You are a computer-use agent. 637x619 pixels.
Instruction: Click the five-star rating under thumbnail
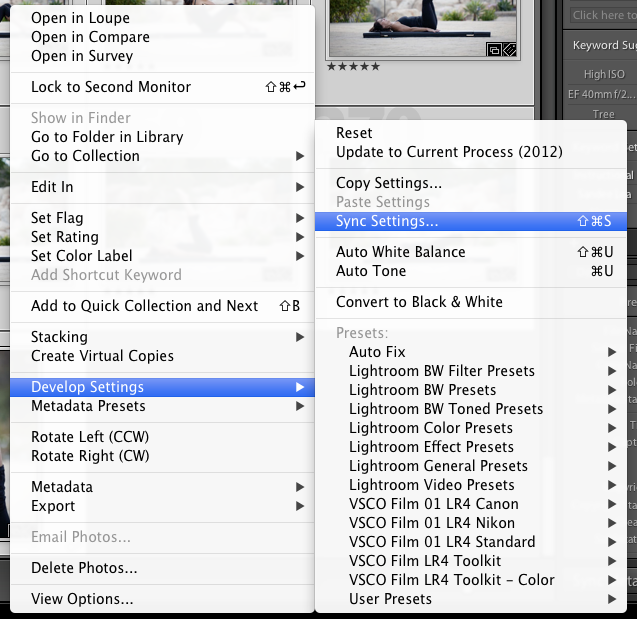[x=353, y=67]
